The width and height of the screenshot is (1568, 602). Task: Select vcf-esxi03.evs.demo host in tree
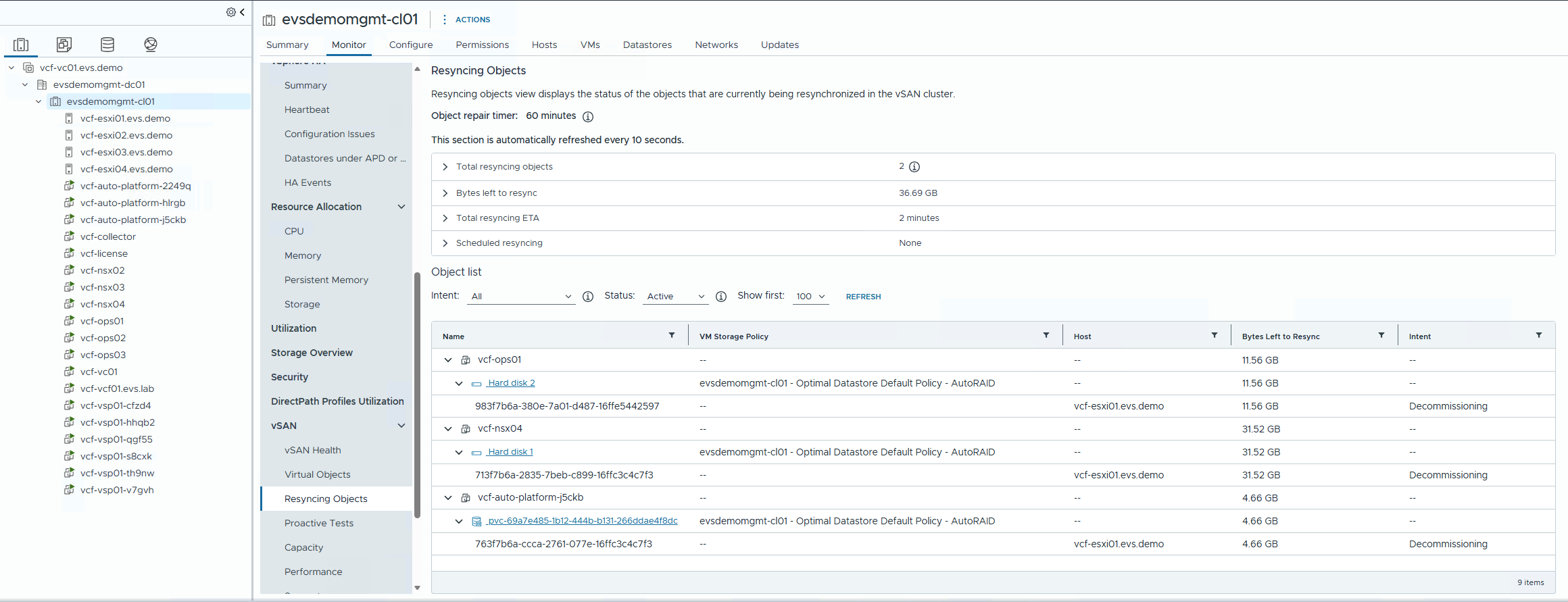(x=126, y=152)
